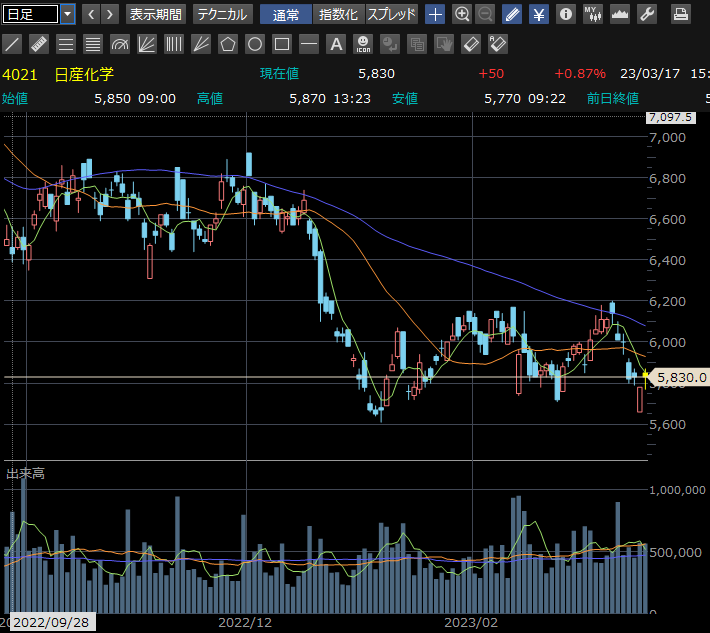Screen dimensions: 710x633
Task: Select the horizontal line tool
Action: pos(309,44)
